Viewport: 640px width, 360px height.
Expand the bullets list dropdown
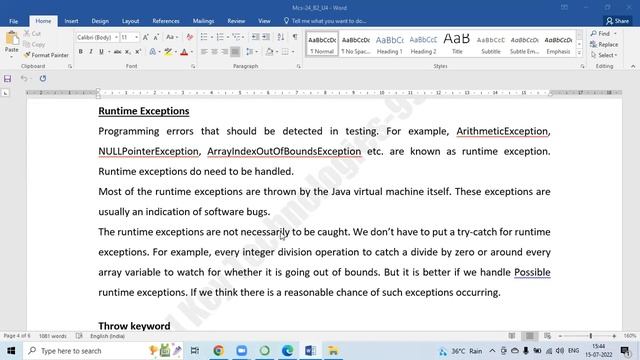tap(211, 38)
